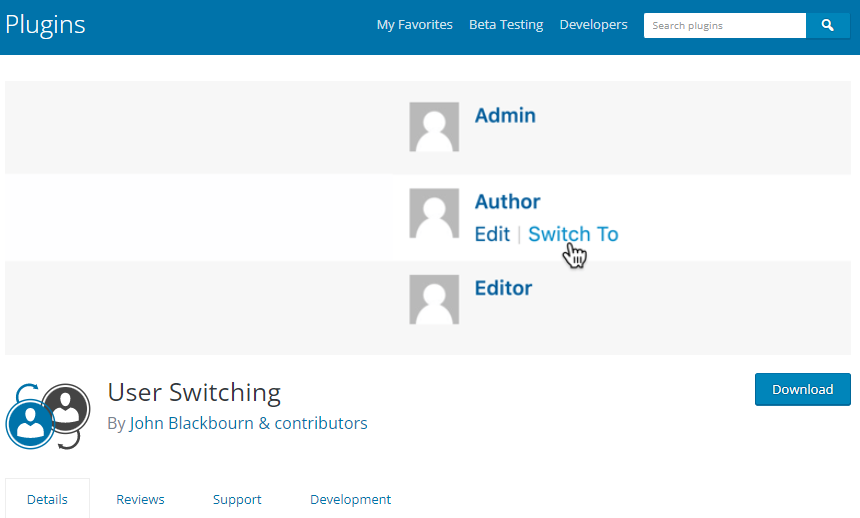Click the Author user avatar
The width and height of the screenshot is (860, 518).
[x=434, y=213]
